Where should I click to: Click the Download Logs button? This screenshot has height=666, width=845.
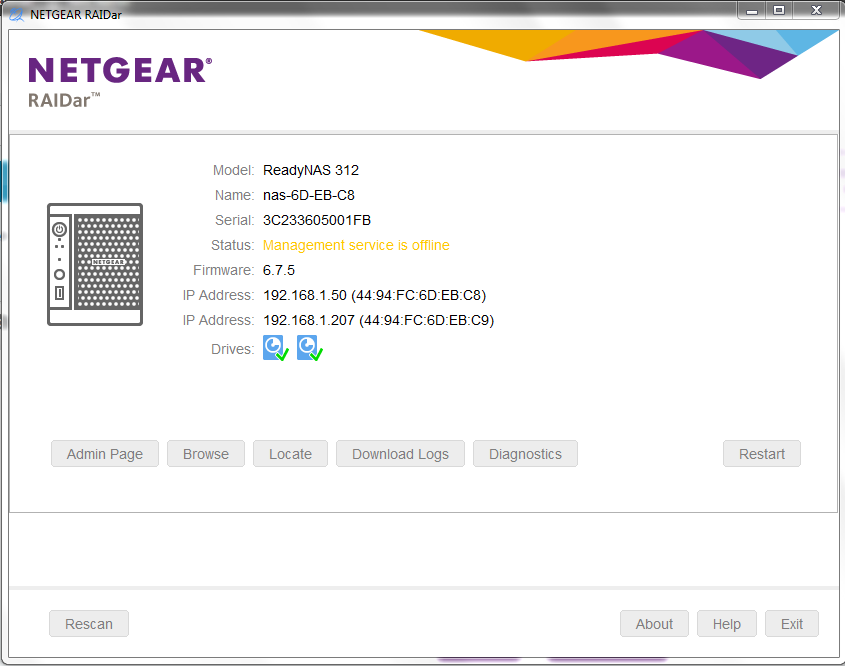click(400, 454)
